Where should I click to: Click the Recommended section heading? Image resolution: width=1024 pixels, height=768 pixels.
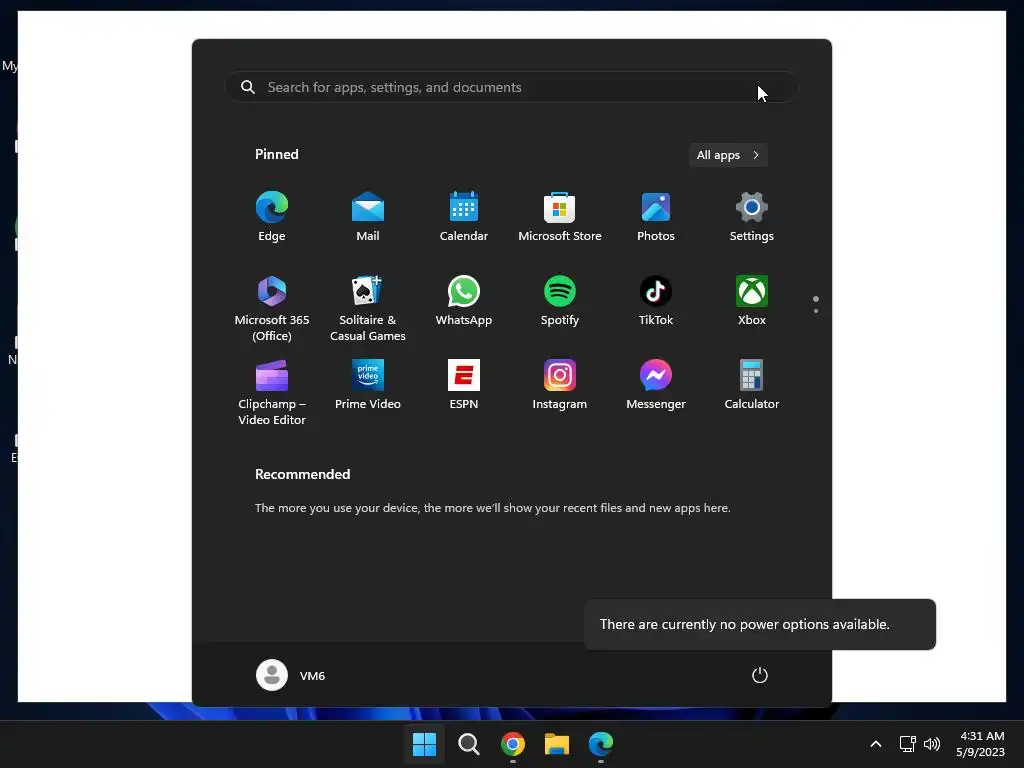coord(302,475)
